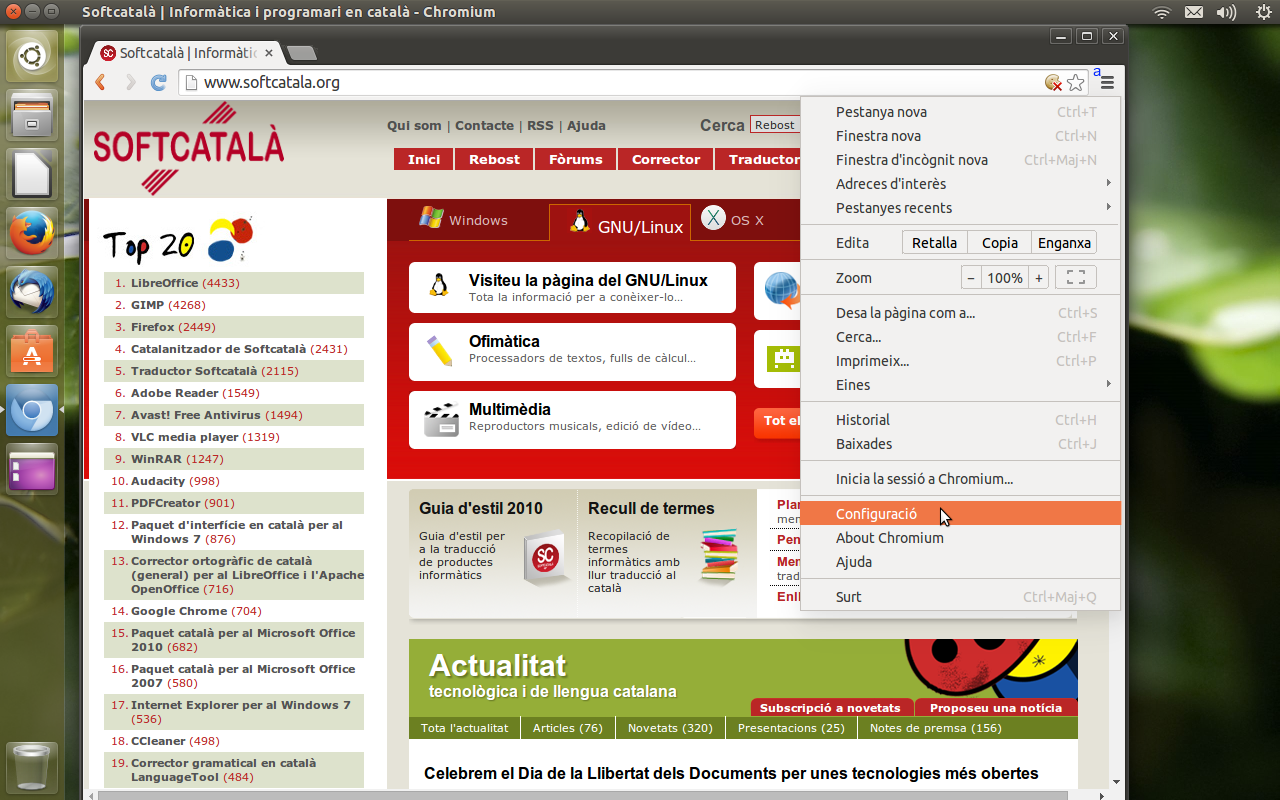Click the blocked cookie icon in address bar
This screenshot has width=1280, height=800.
point(1053,82)
